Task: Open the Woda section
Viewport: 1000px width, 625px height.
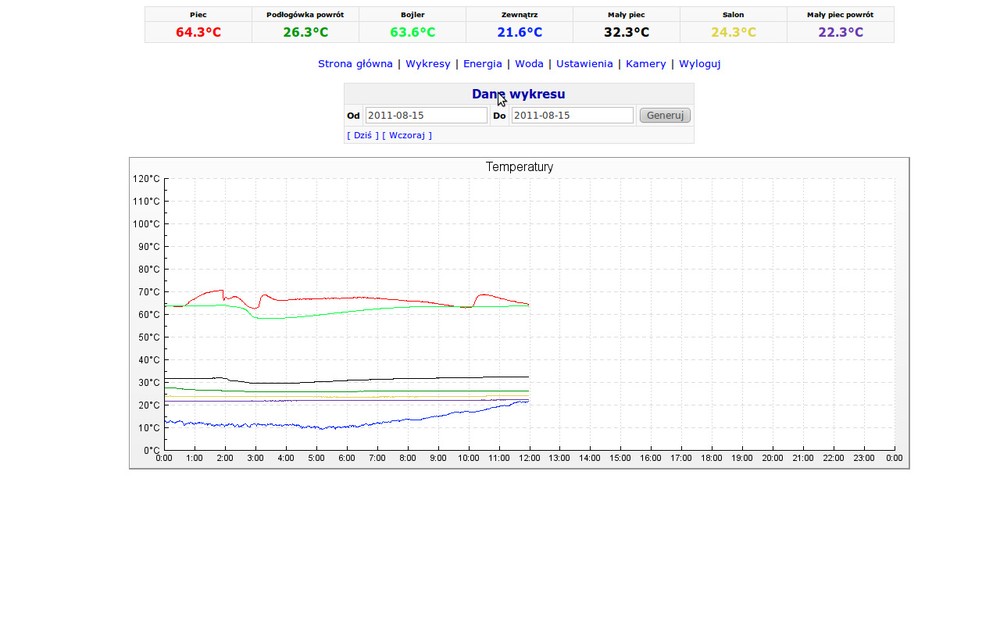Action: [x=529, y=64]
